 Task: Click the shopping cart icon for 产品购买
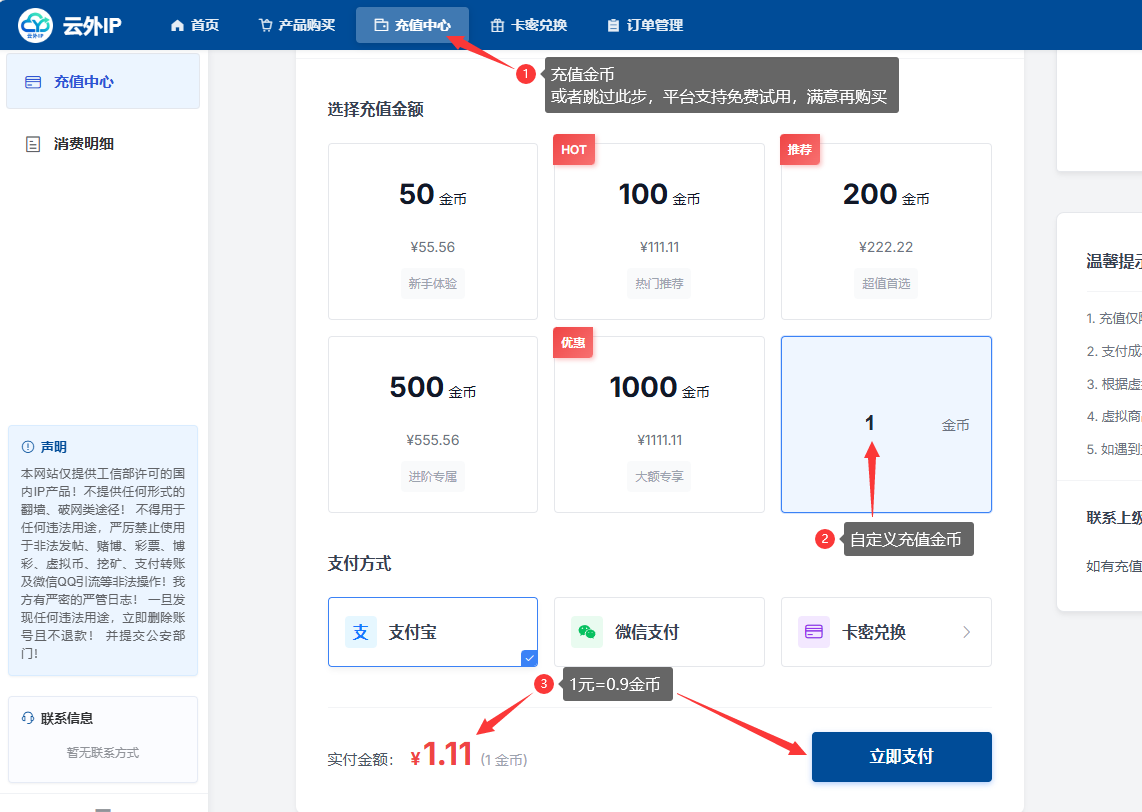point(265,25)
